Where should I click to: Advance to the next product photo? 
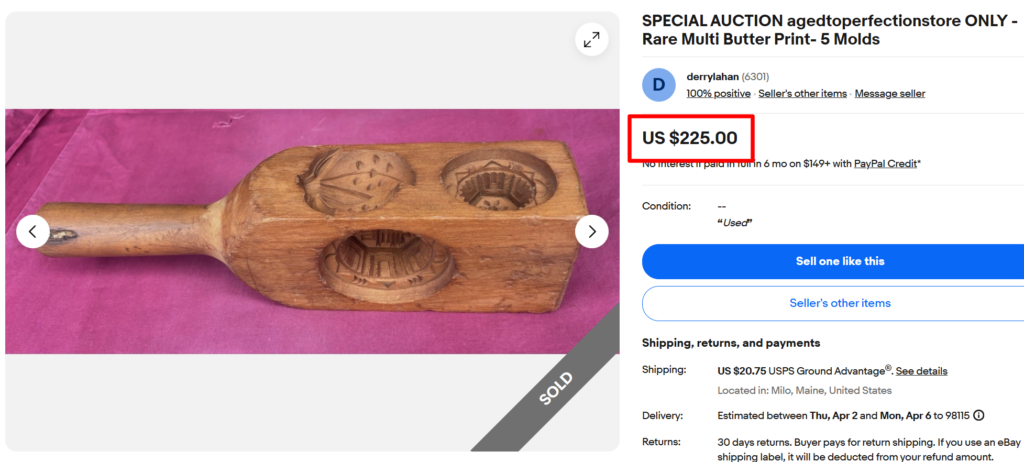click(592, 232)
